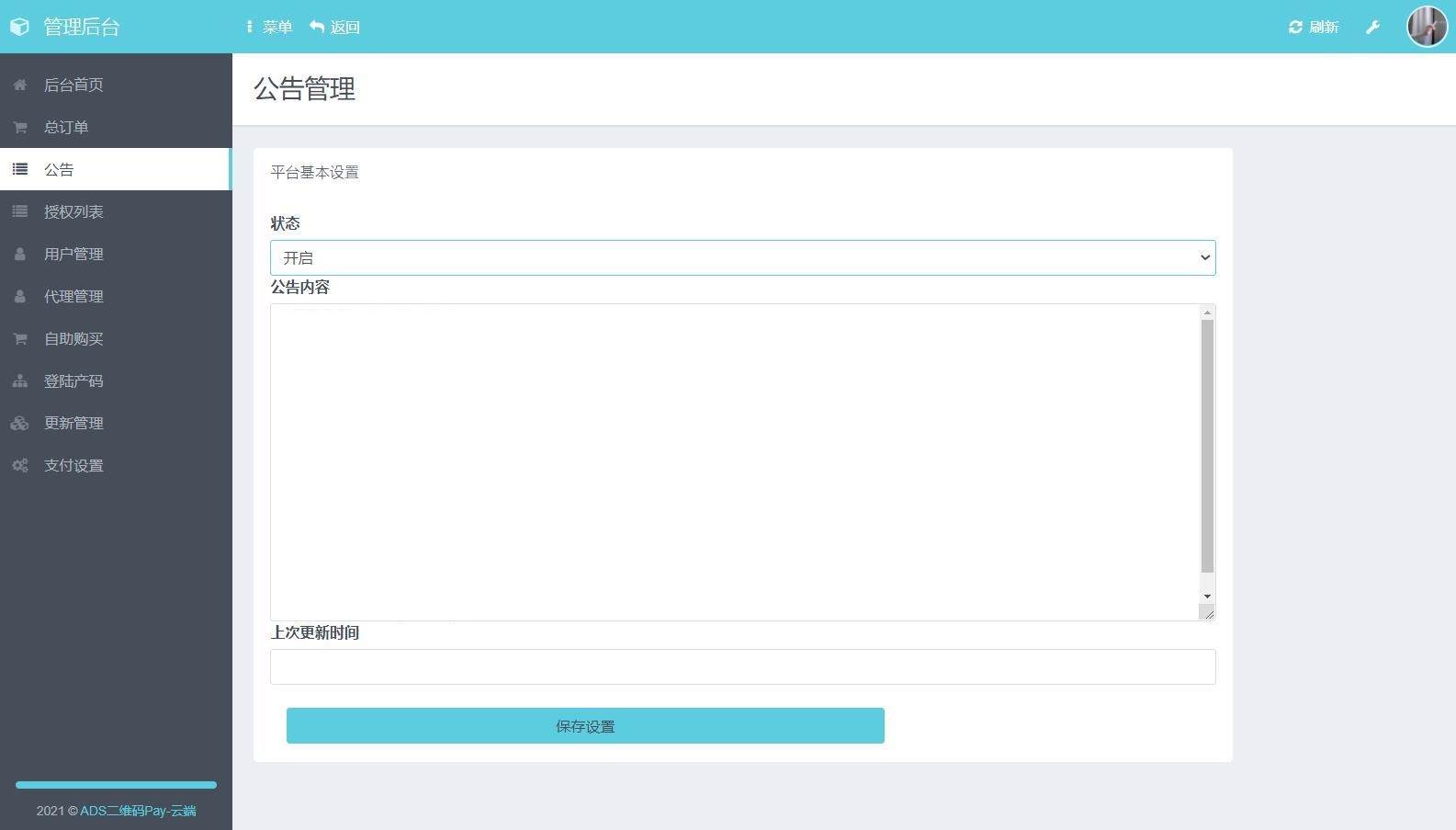1456x830 pixels.
Task: Click the sitemap icon beside 登陆产码
Action: (19, 381)
